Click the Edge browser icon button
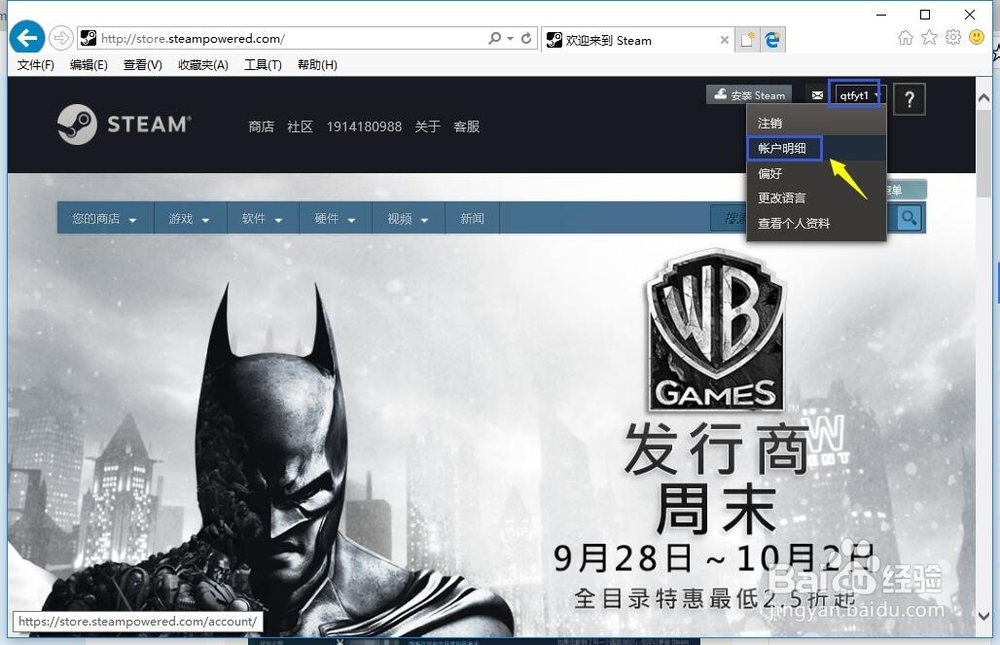1000x645 pixels. pyautogui.click(x=772, y=40)
